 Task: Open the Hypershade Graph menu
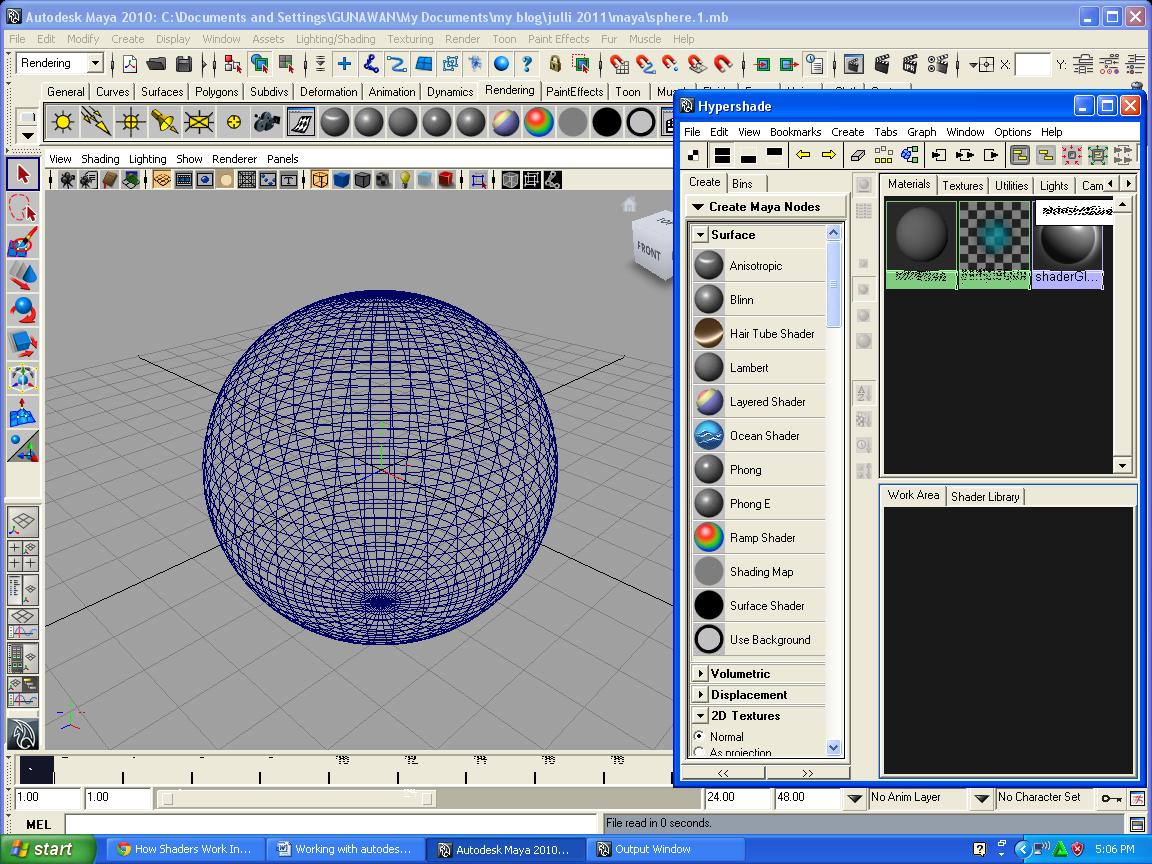tap(921, 132)
